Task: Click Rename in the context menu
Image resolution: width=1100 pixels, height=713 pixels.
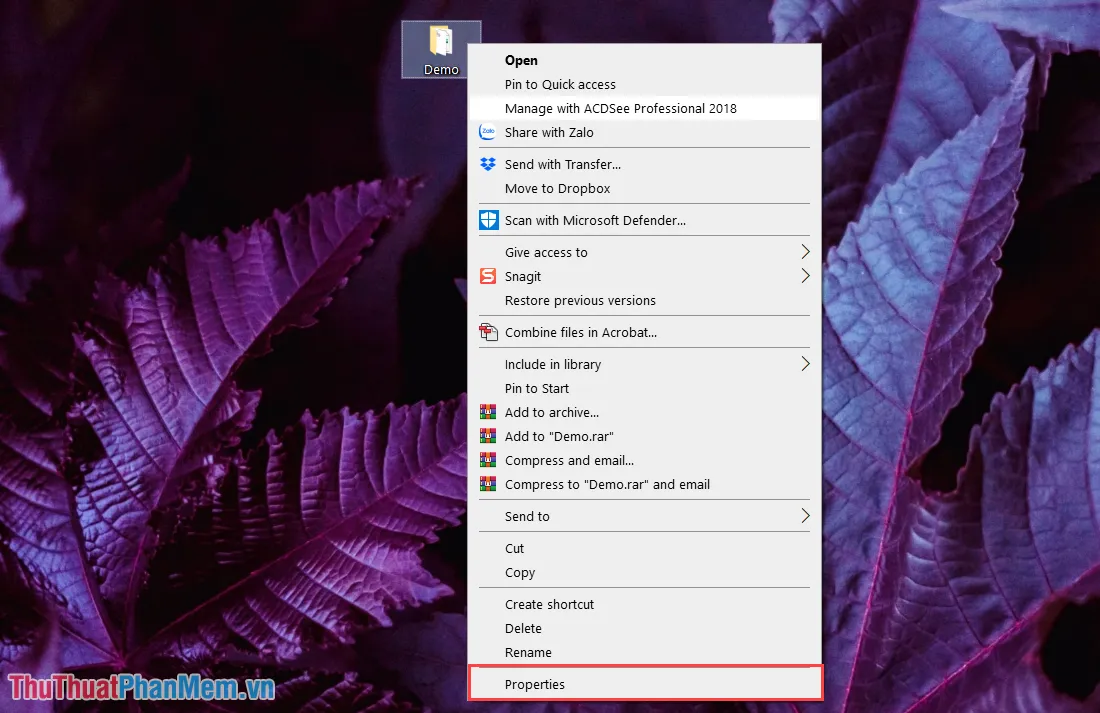Action: [x=528, y=652]
